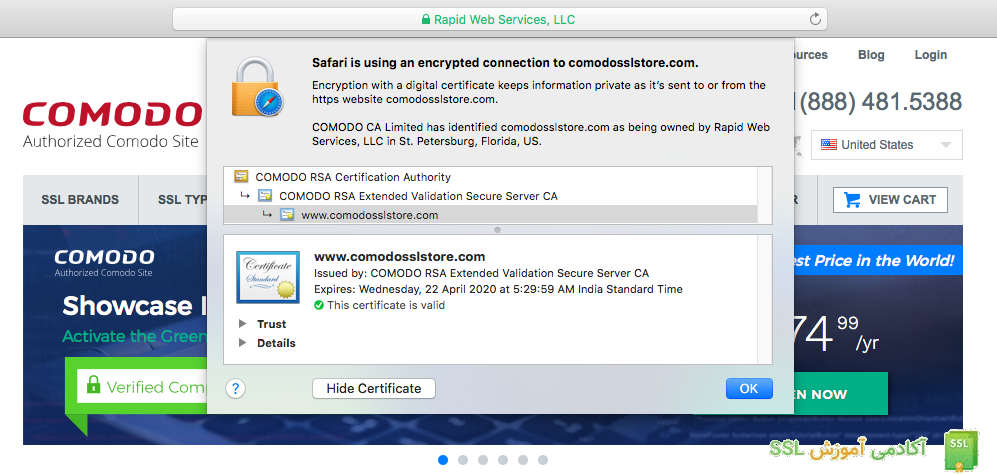Select the fifth carousel dot
Screen dimensions: 997x474
pos(523,460)
